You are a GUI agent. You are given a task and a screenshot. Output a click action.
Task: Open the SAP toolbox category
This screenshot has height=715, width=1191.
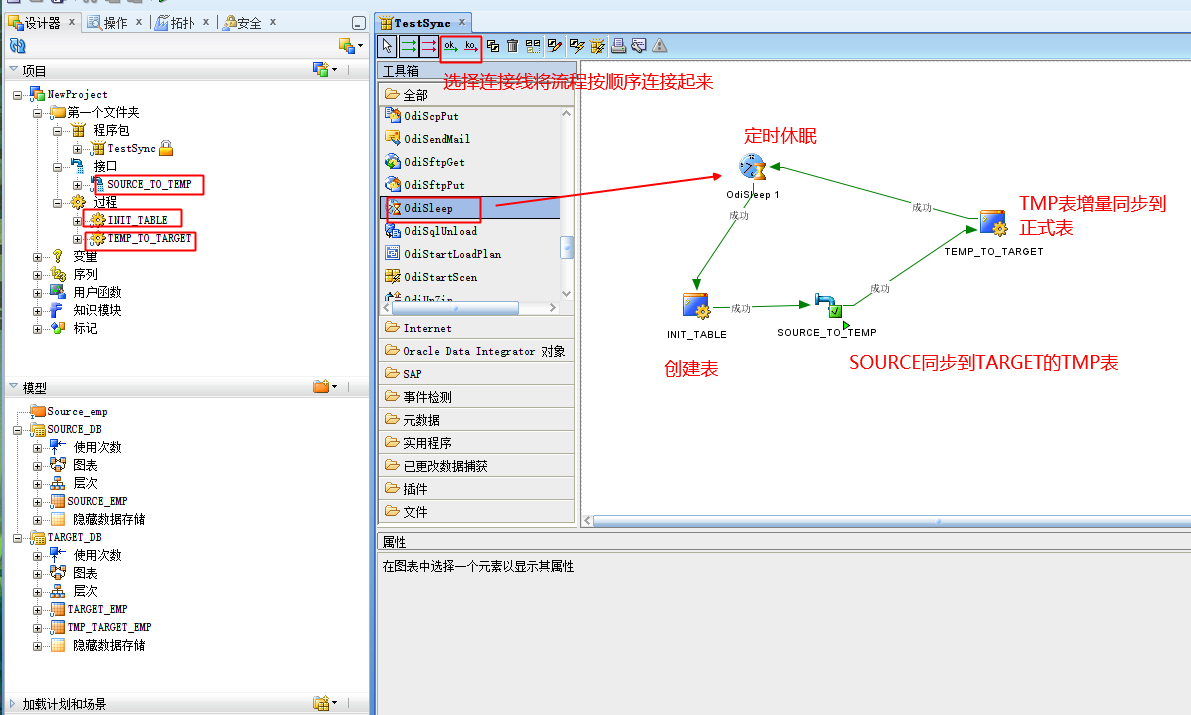point(476,373)
